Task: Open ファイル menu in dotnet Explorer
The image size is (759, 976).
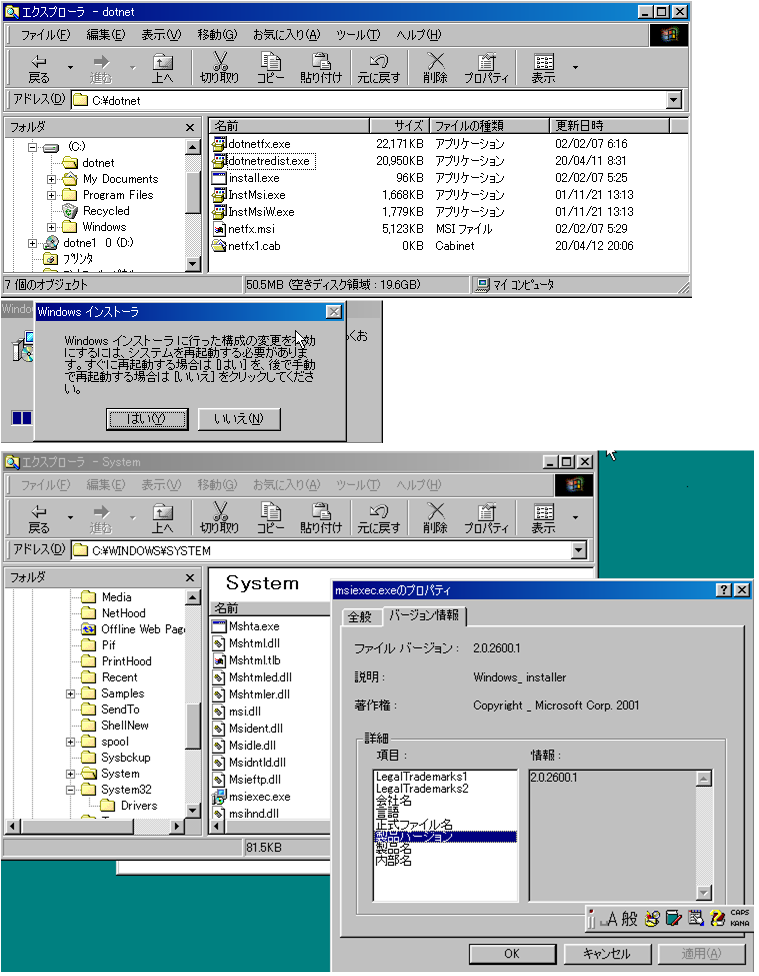Action: click(45, 35)
